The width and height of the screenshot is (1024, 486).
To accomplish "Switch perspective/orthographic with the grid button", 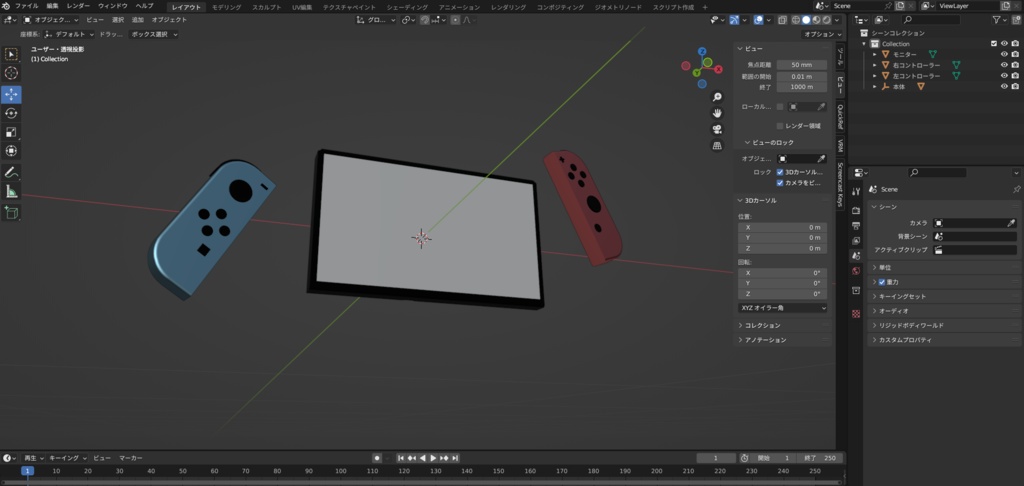I will (717, 146).
